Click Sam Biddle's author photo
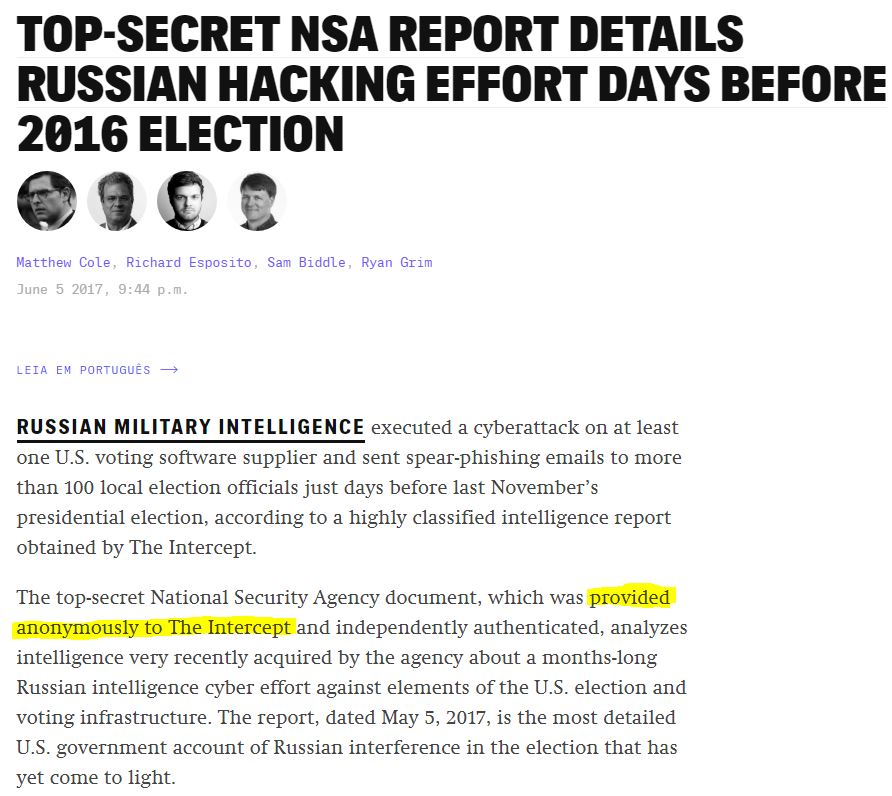The width and height of the screenshot is (892, 796). [187, 201]
